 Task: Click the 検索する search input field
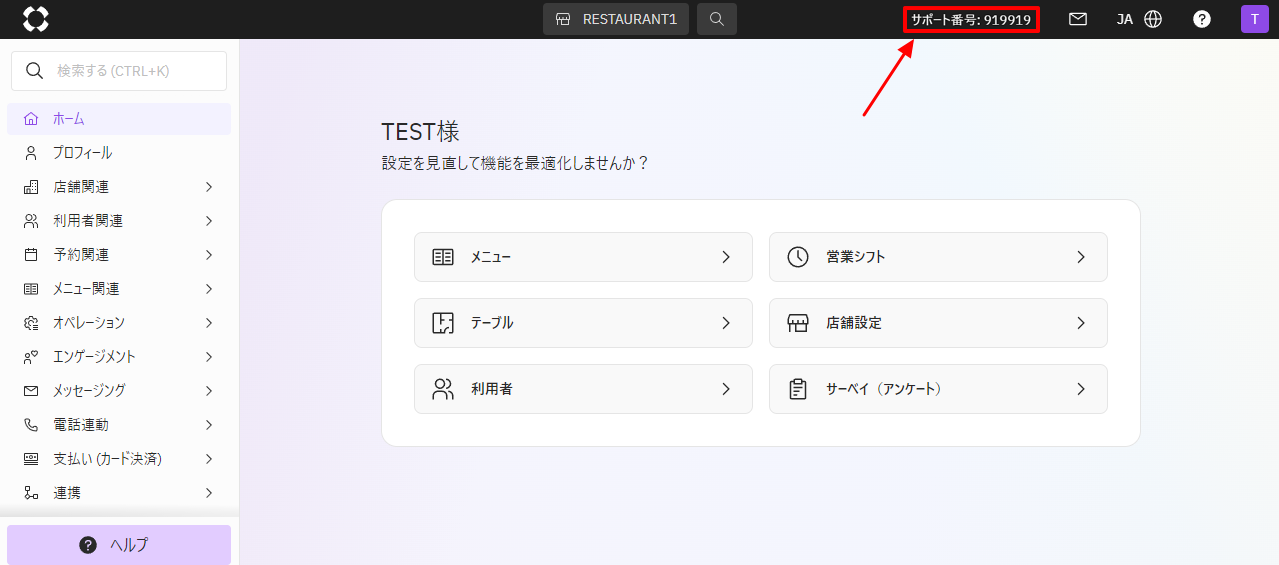click(x=119, y=71)
